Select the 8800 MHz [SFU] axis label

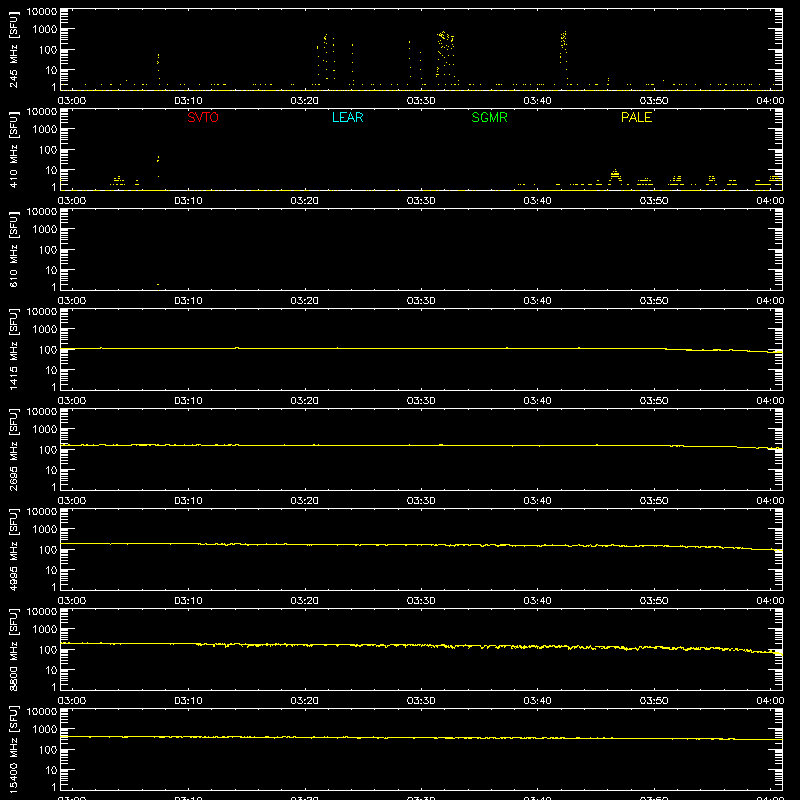14,650
